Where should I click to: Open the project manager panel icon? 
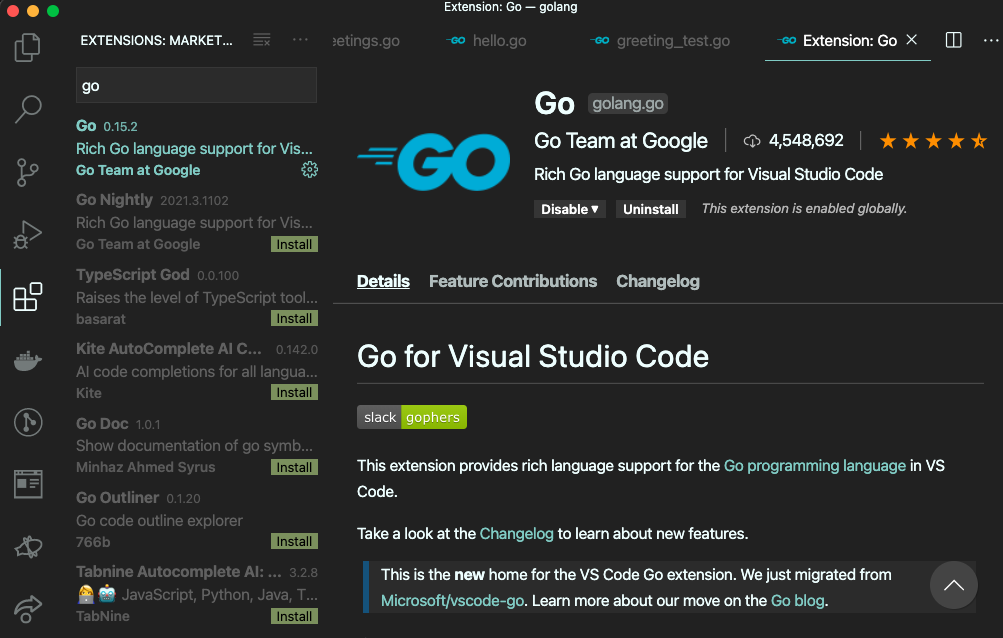click(28, 484)
